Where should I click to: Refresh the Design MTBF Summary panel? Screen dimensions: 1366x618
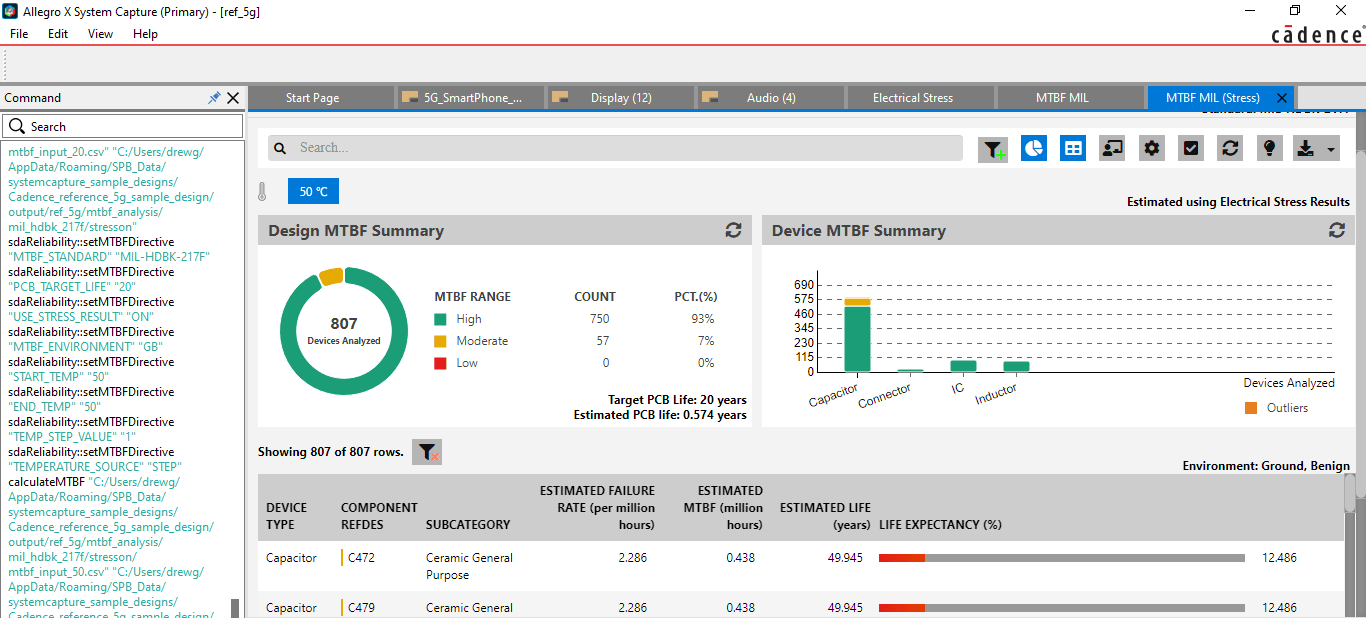tap(733, 230)
